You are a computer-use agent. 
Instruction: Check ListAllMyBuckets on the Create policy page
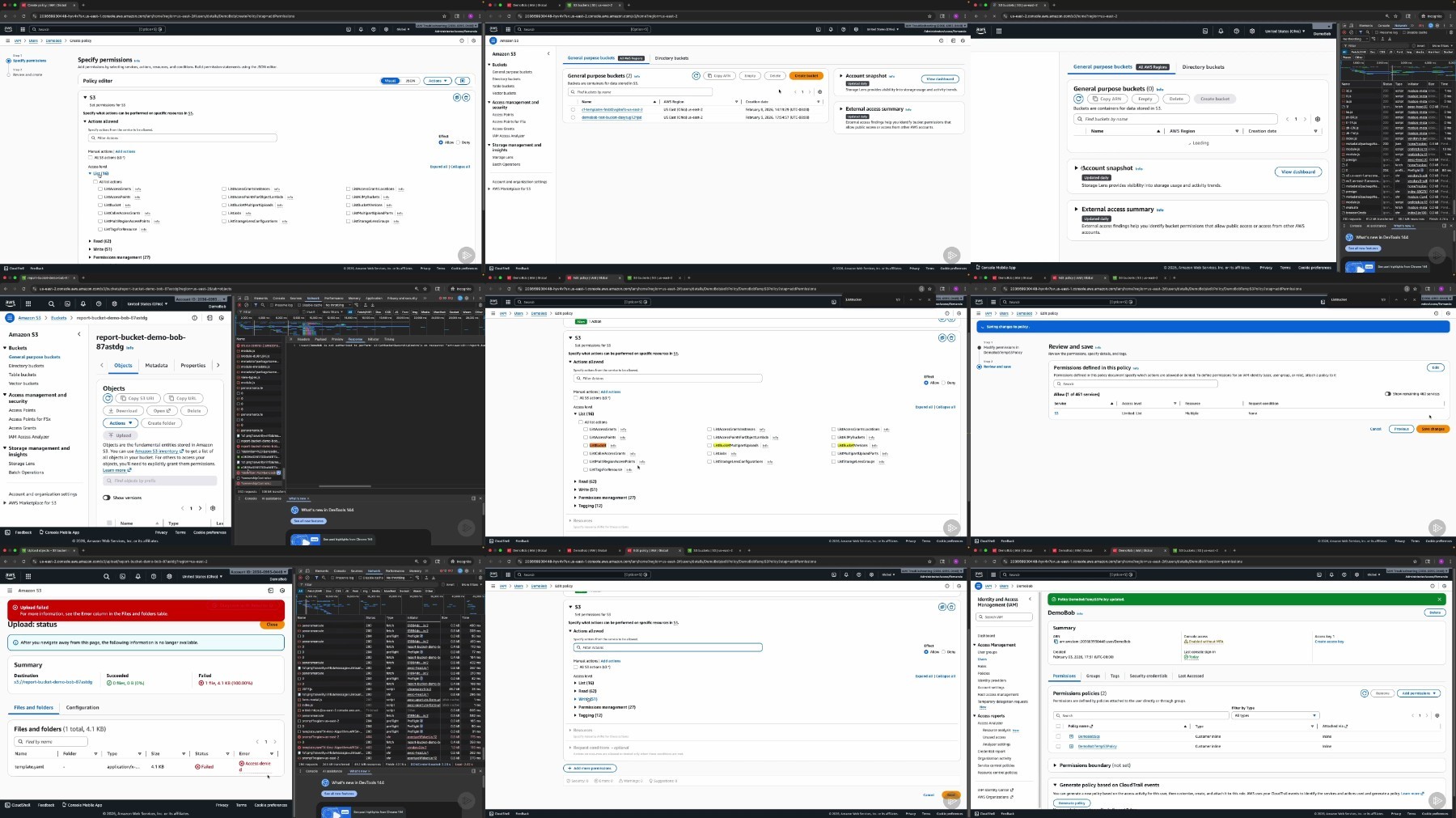(x=349, y=197)
